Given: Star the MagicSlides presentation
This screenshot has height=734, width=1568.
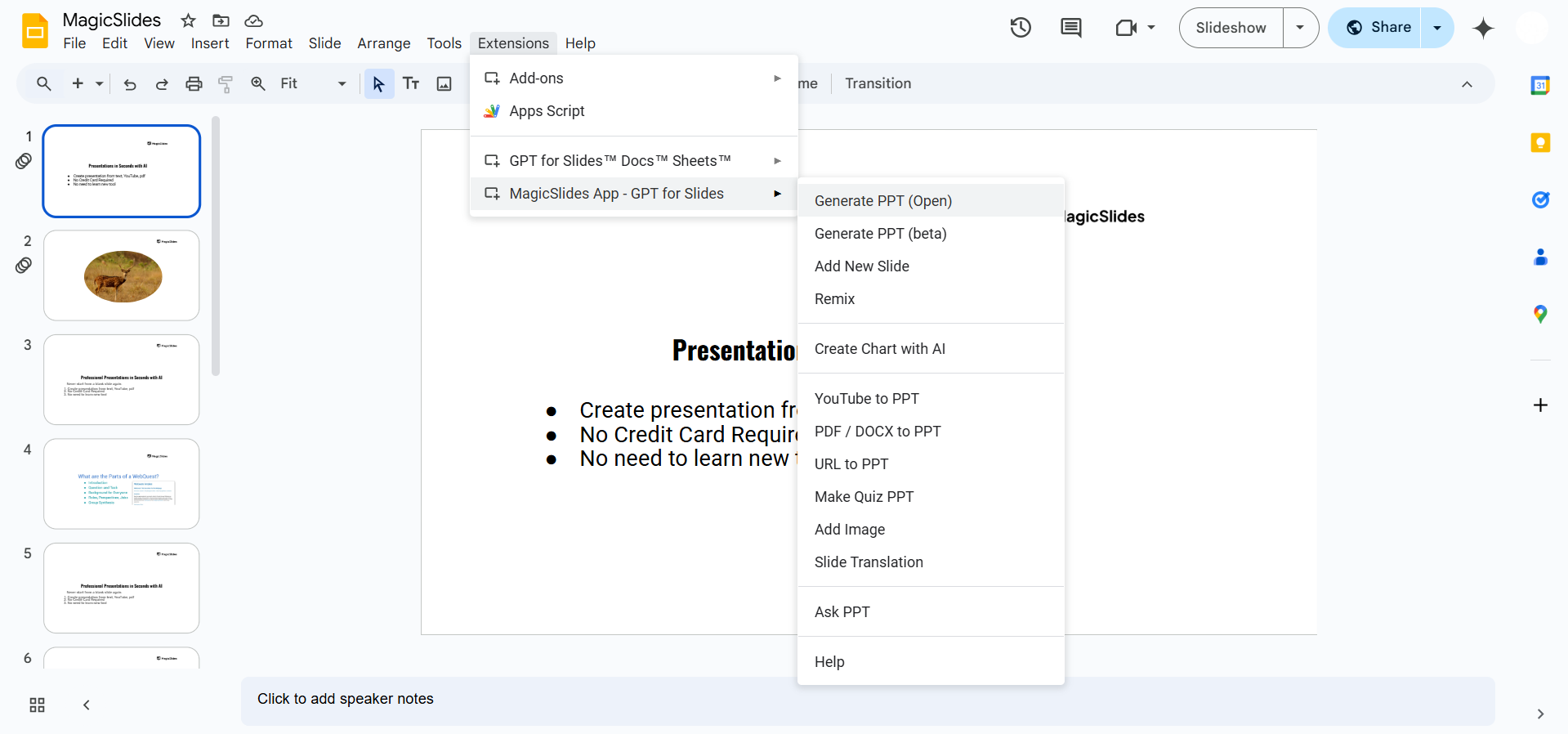Looking at the screenshot, I should click(x=189, y=20).
